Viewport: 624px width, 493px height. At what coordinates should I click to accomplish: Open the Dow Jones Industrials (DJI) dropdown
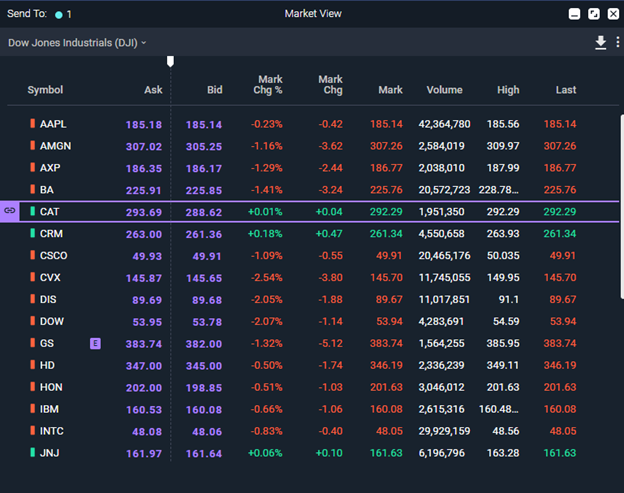pyautogui.click(x=77, y=43)
